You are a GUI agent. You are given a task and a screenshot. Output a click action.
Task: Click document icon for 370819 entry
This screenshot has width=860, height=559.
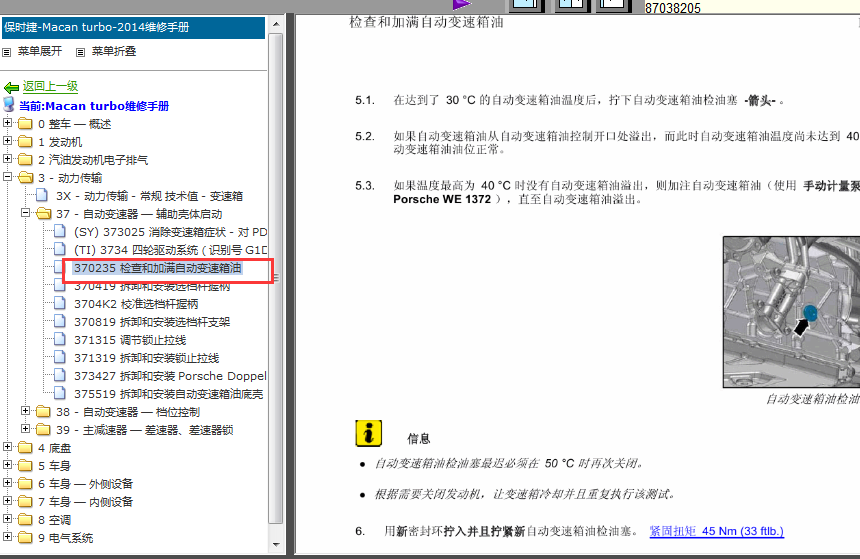(60, 321)
